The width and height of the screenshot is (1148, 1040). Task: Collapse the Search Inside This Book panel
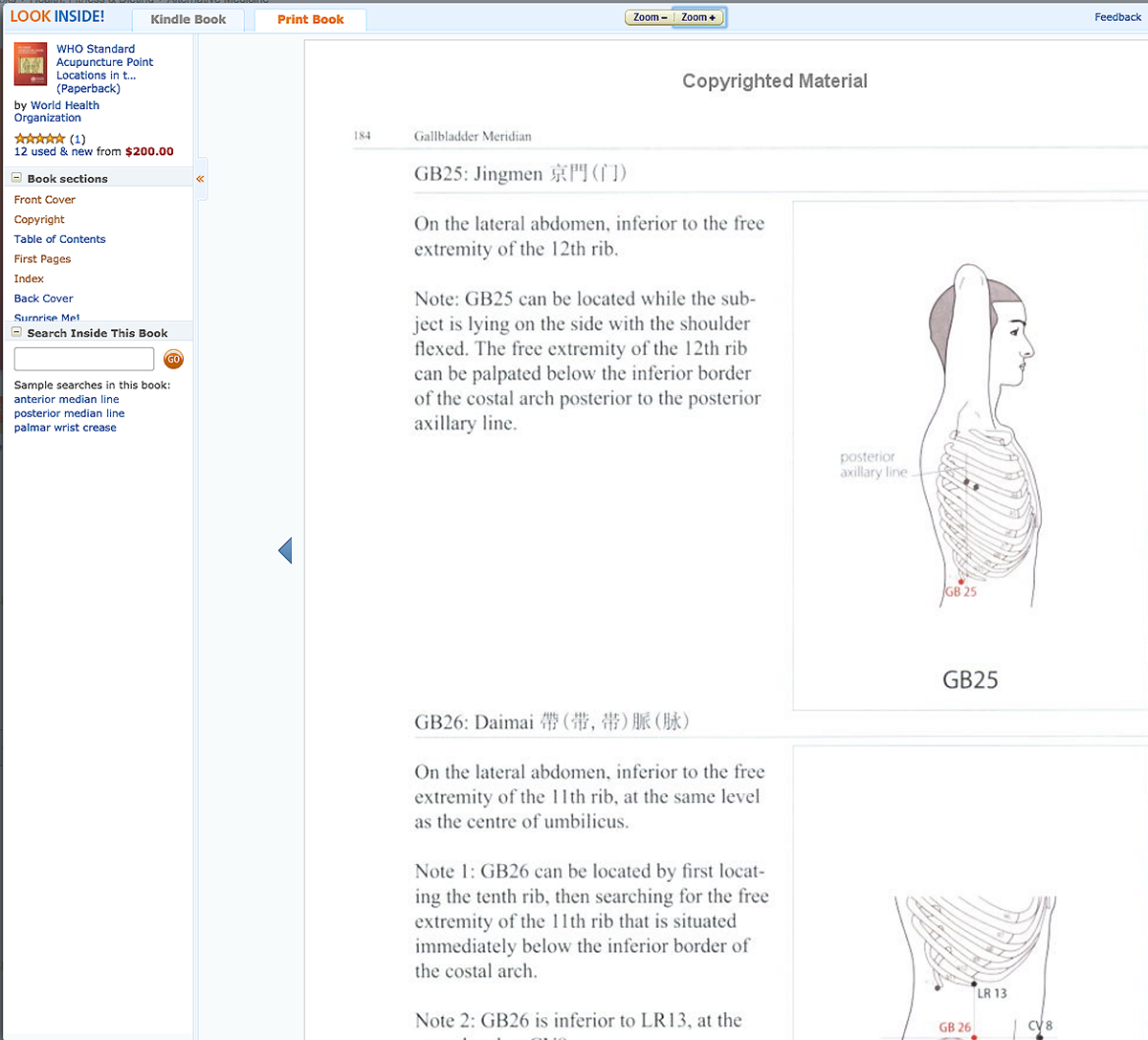[14, 332]
